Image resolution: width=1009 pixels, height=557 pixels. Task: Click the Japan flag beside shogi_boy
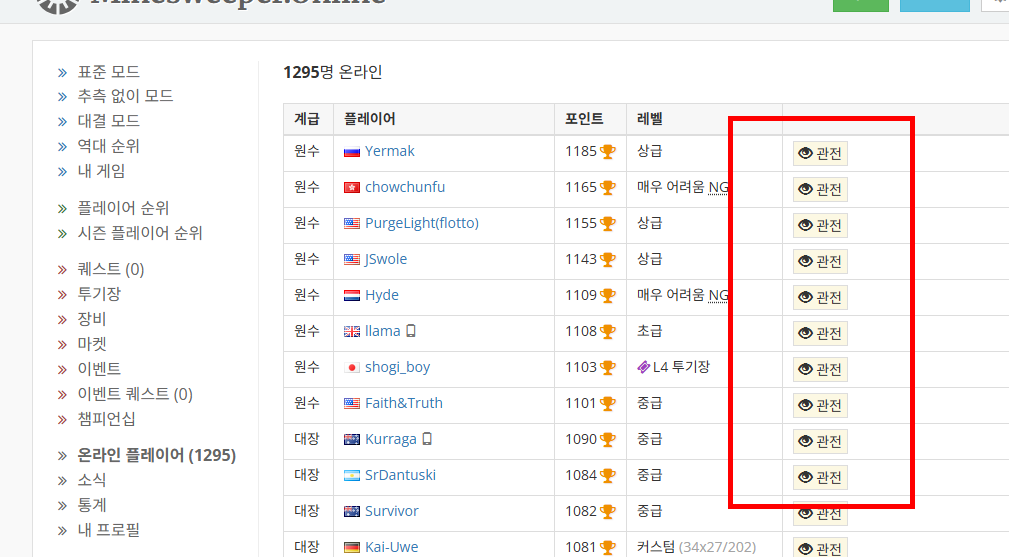point(352,368)
